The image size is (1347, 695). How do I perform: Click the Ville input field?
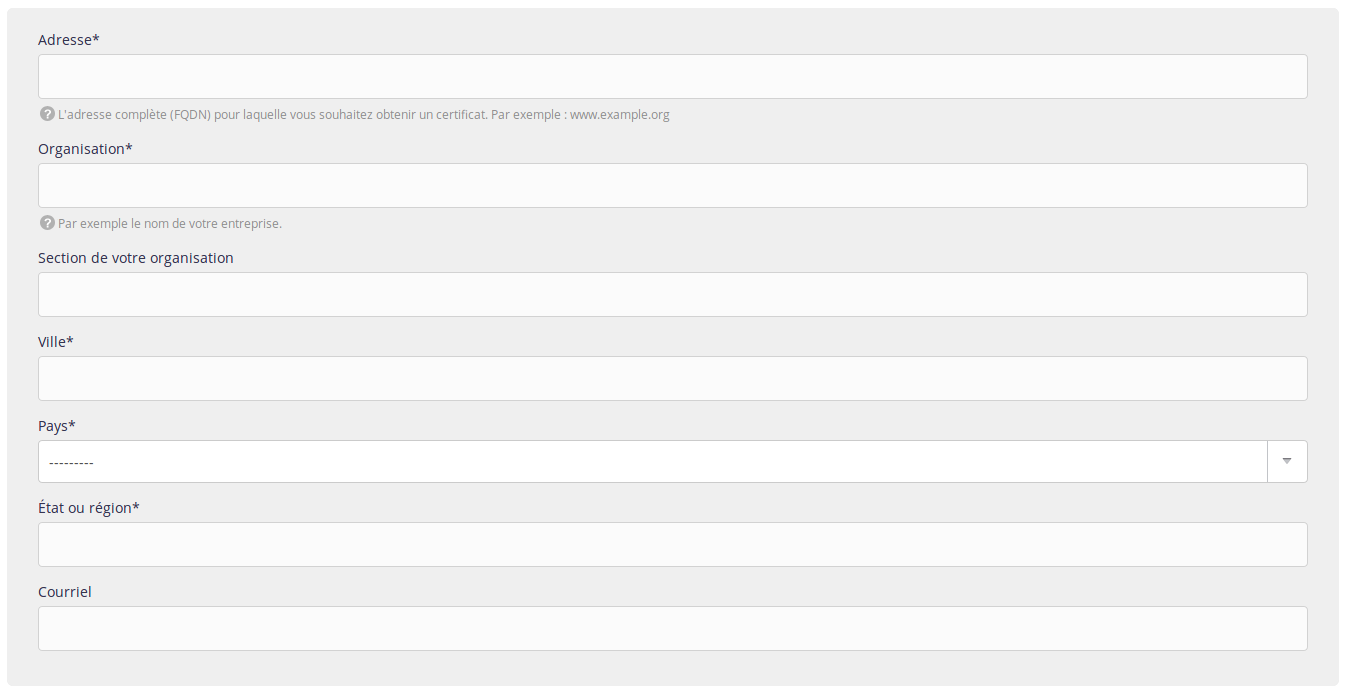pos(673,378)
